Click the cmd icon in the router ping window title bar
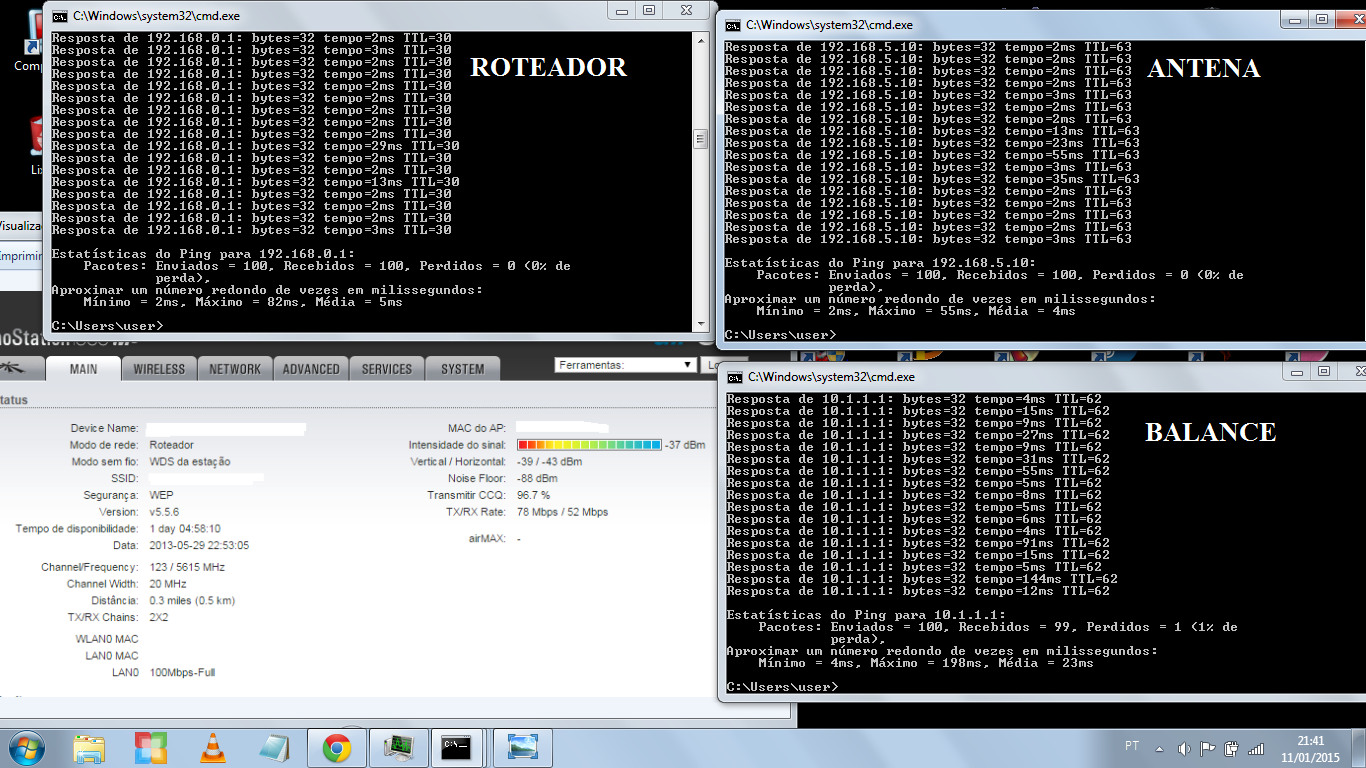Image resolution: width=1366 pixels, height=768 pixels. point(60,16)
